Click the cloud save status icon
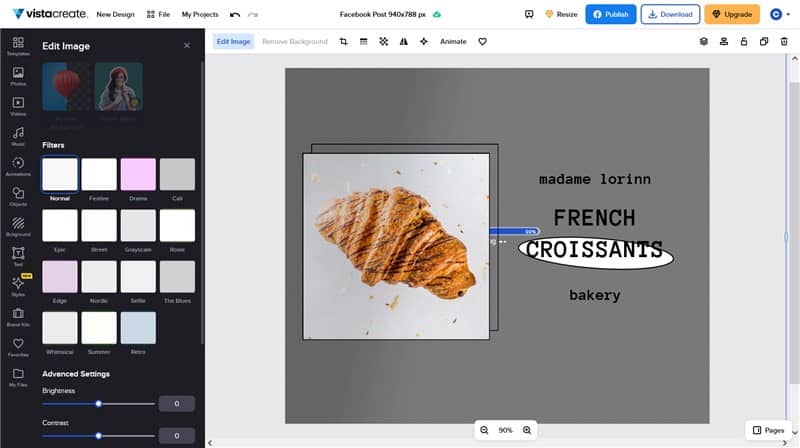Viewport: 800px width, 448px height. coord(437,14)
